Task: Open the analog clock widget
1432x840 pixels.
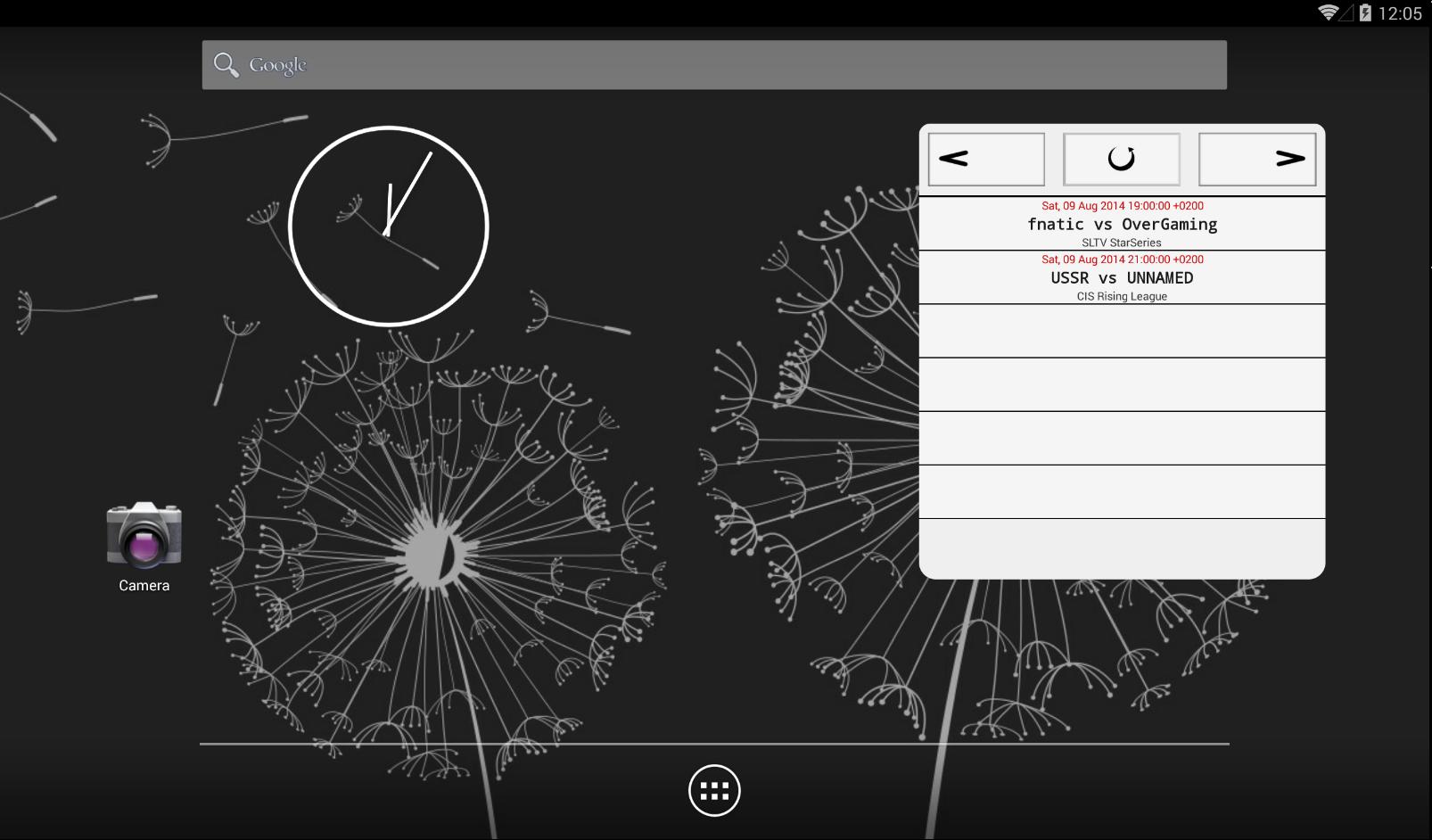Action: (389, 226)
